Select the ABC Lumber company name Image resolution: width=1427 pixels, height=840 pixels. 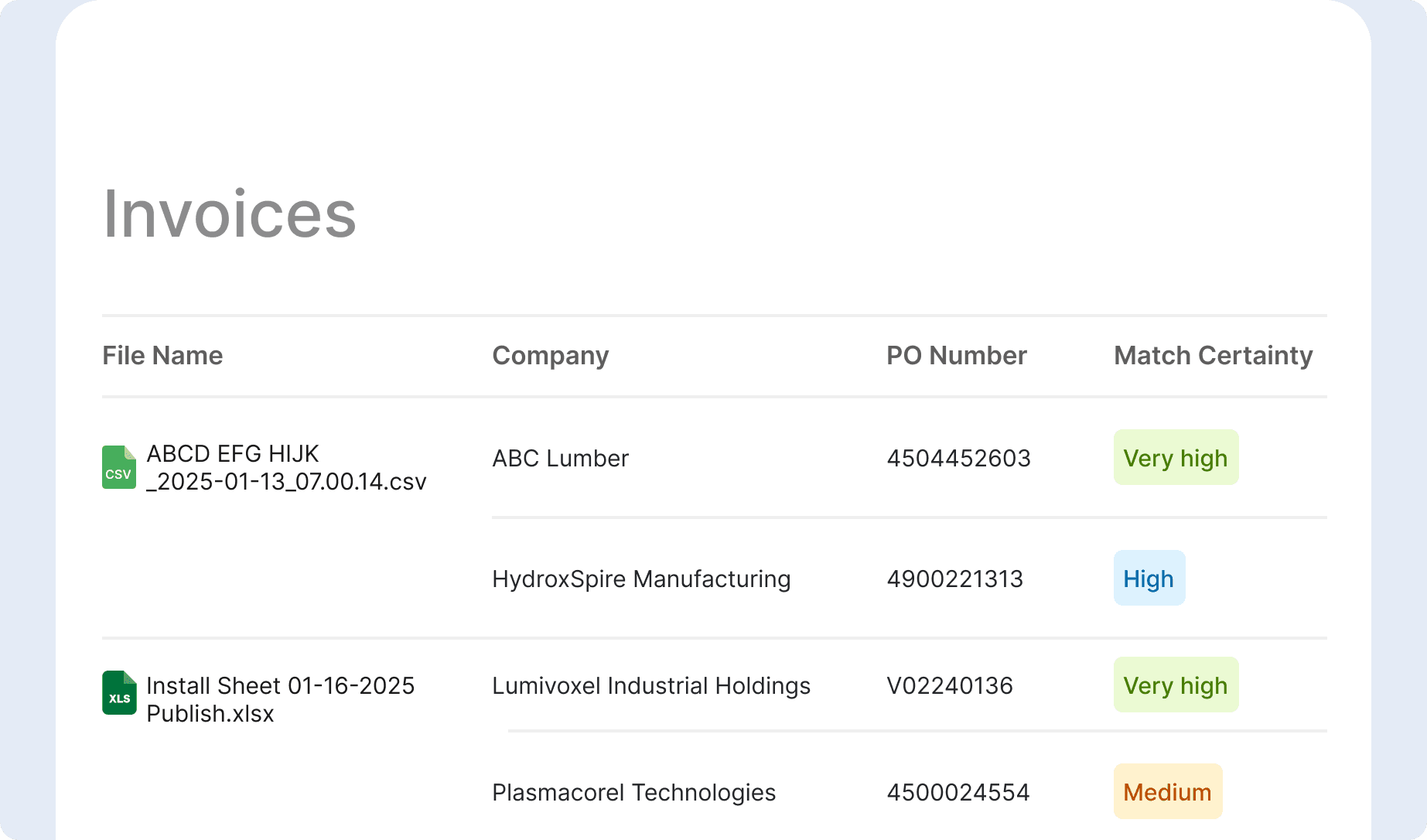point(560,458)
